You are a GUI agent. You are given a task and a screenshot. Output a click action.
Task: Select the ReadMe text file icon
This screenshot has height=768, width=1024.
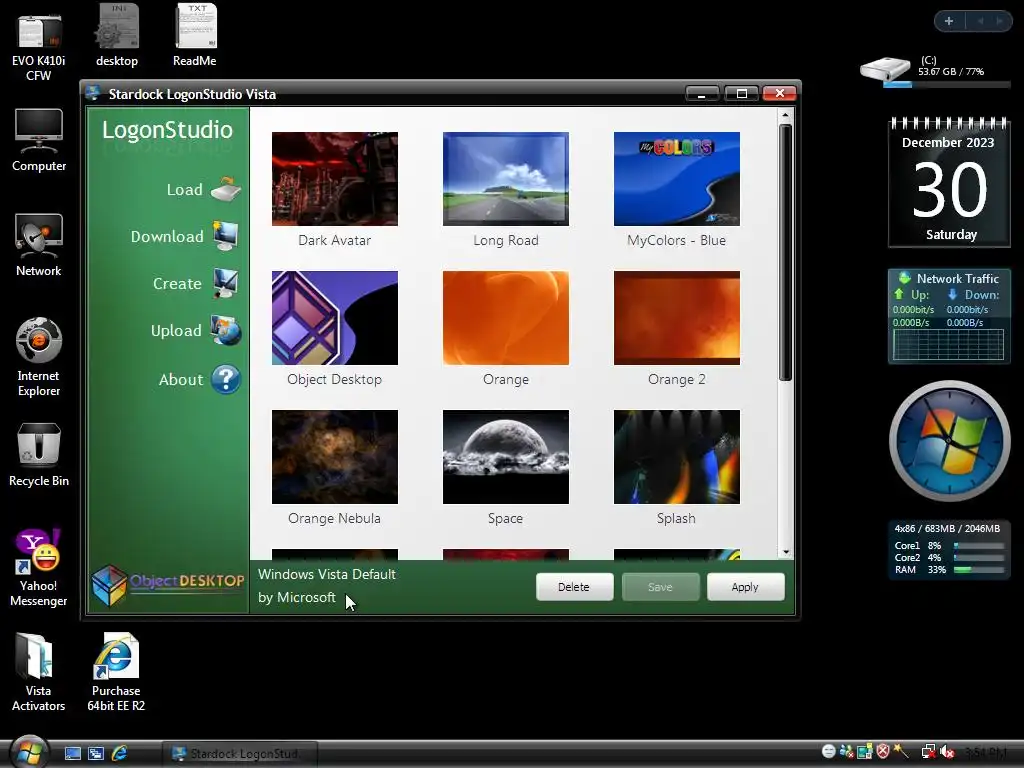tap(195, 27)
